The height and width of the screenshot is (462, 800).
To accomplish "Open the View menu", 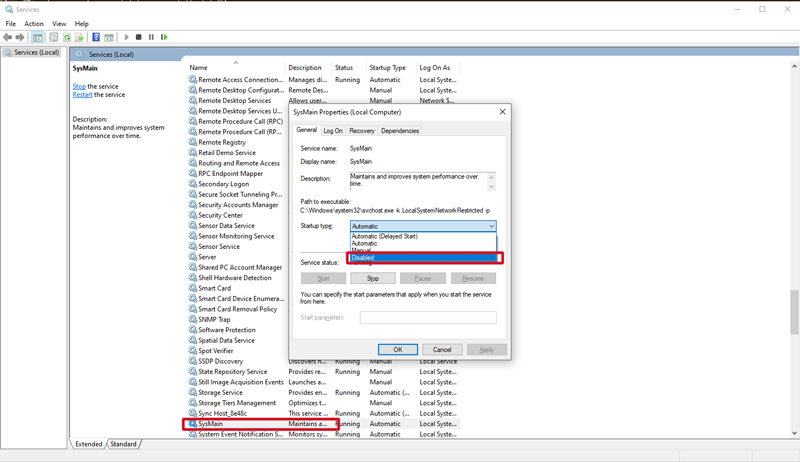I will click(59, 23).
